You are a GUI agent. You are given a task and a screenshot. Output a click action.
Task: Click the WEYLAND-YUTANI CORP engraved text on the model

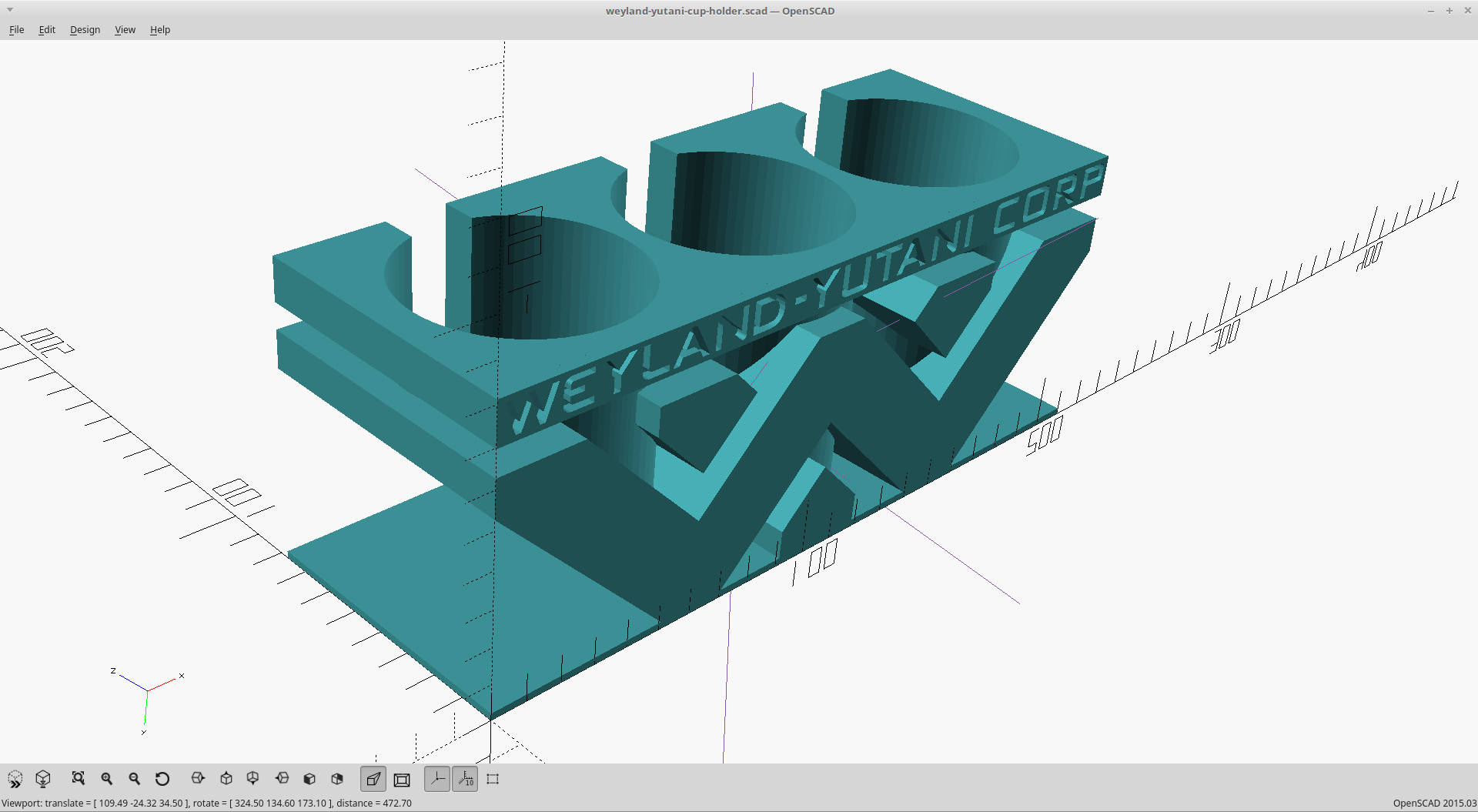click(x=808, y=300)
